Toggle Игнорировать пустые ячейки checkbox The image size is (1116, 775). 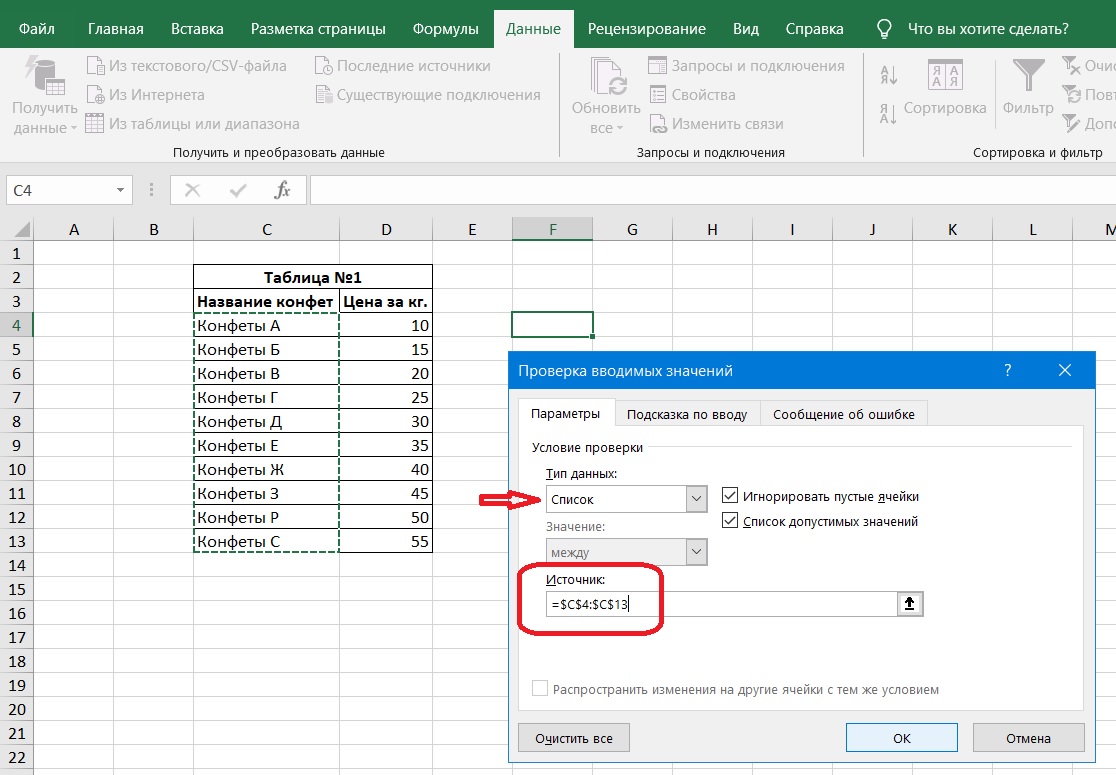[730, 495]
